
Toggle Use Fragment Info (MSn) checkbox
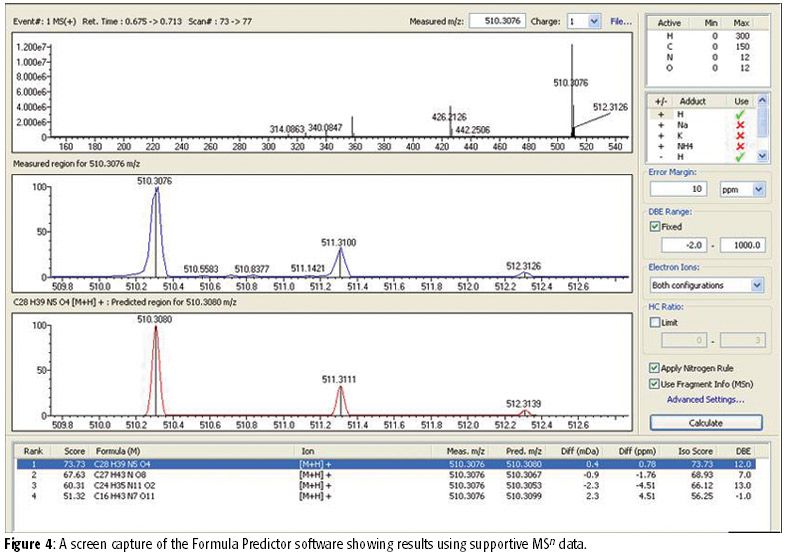[x=654, y=384]
